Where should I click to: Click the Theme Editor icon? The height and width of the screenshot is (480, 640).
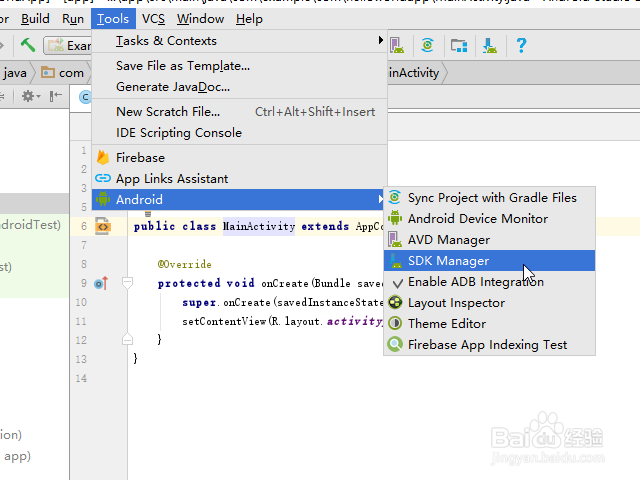395,324
